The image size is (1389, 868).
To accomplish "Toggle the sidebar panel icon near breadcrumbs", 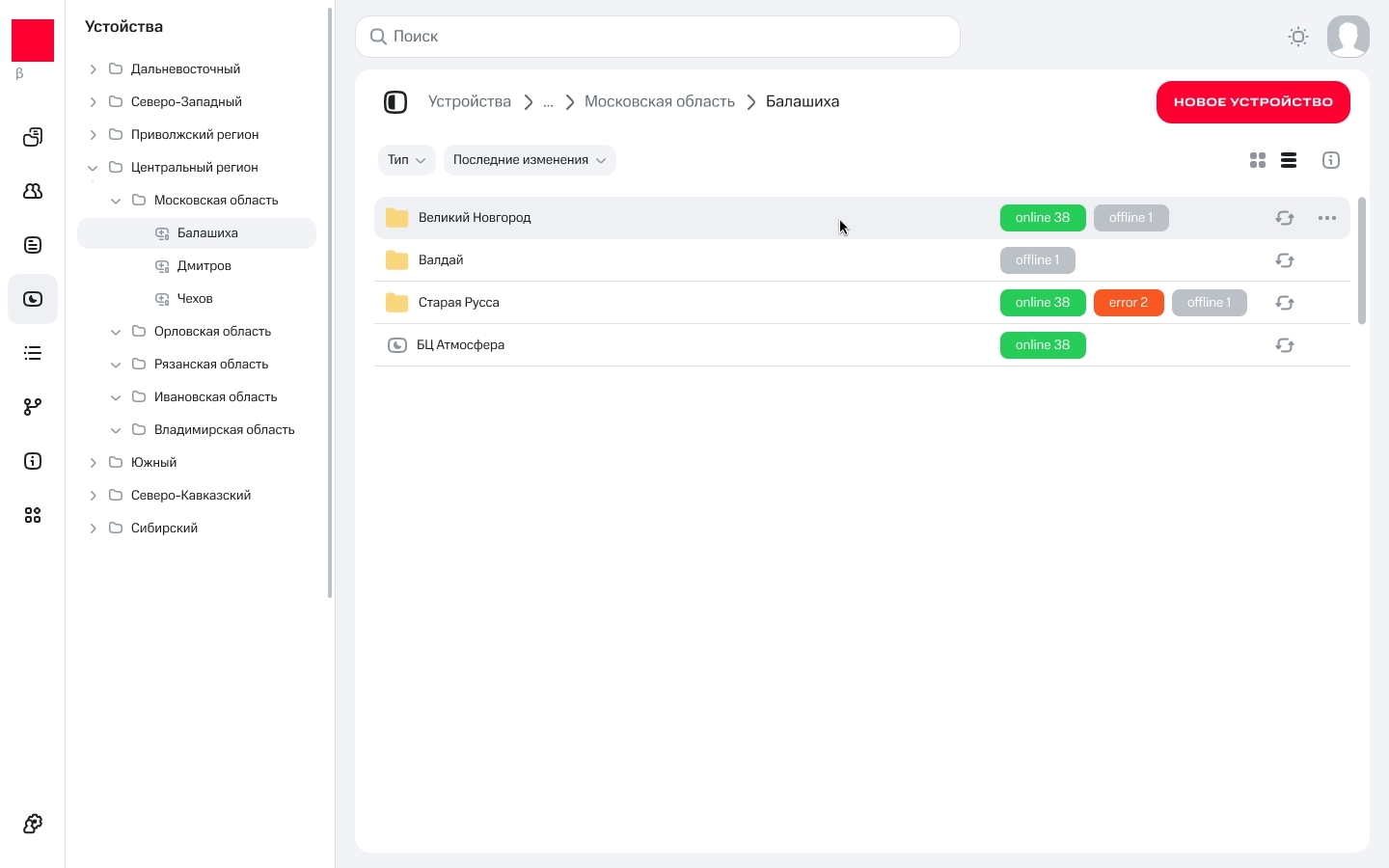I will coord(395,102).
